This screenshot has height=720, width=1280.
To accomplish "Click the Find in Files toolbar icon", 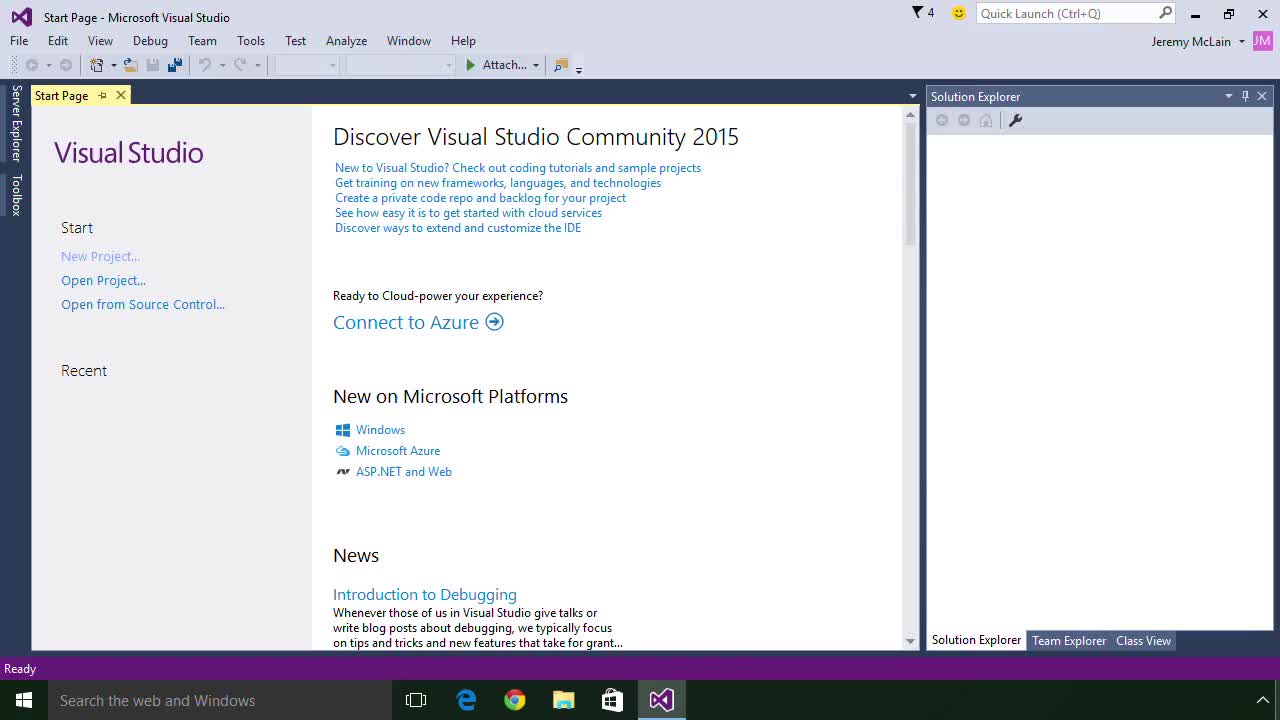I will (561, 65).
